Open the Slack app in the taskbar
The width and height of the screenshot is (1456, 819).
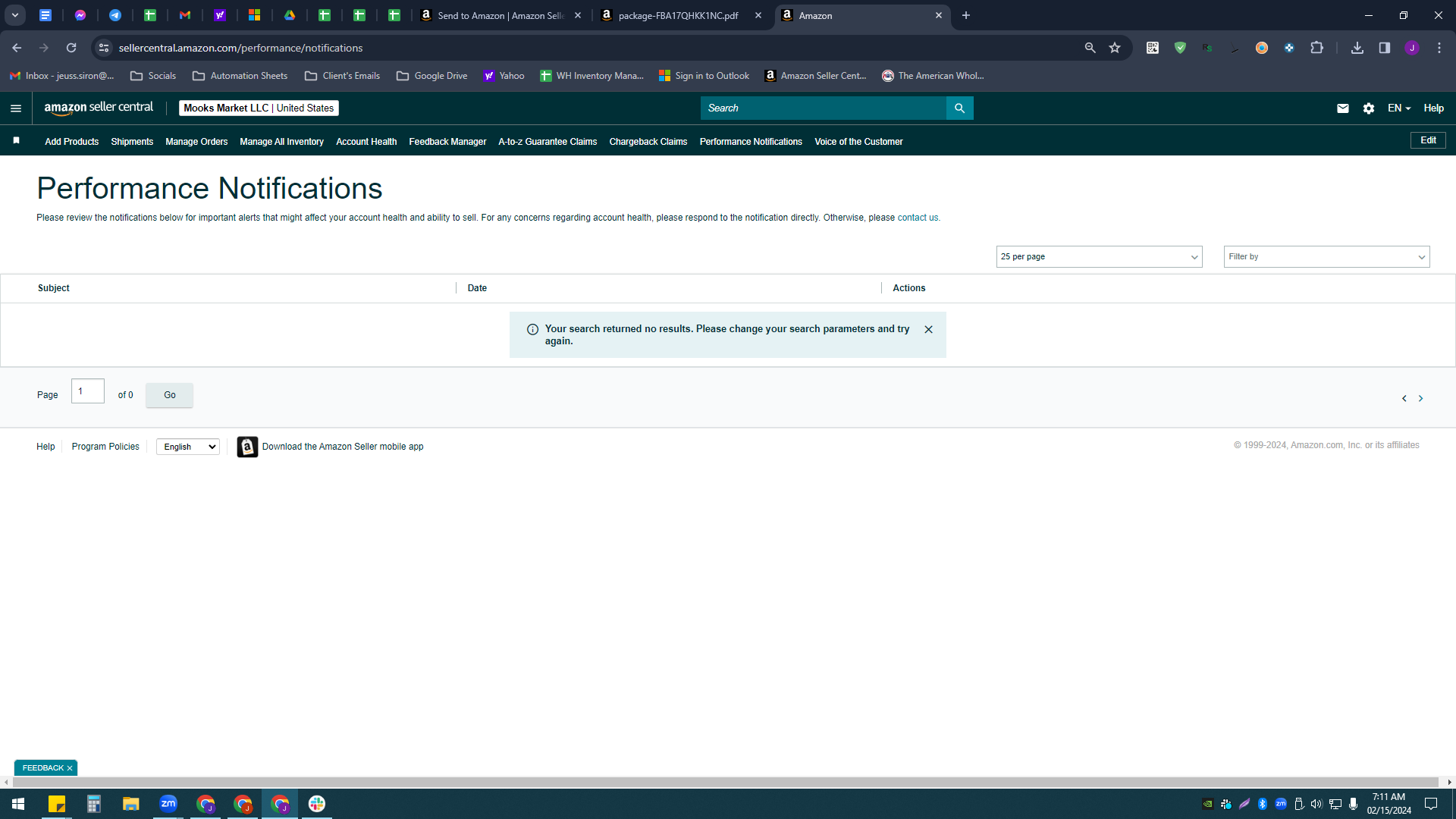click(317, 804)
